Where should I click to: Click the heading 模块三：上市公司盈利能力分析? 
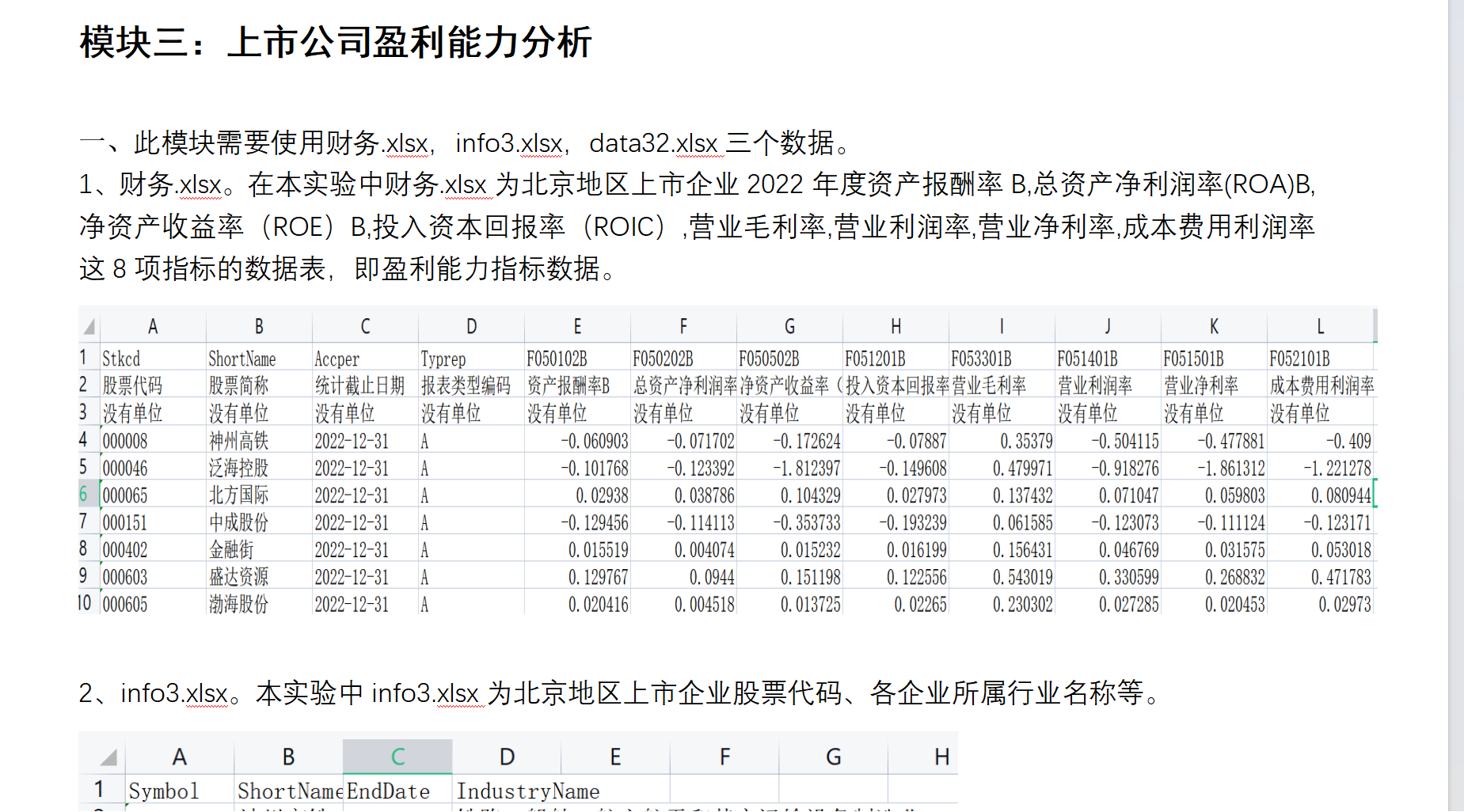(x=336, y=42)
